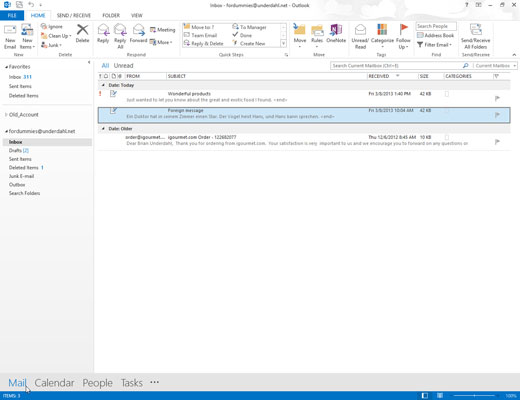Select the Done quick step
The image size is (520, 400).
point(242,35)
